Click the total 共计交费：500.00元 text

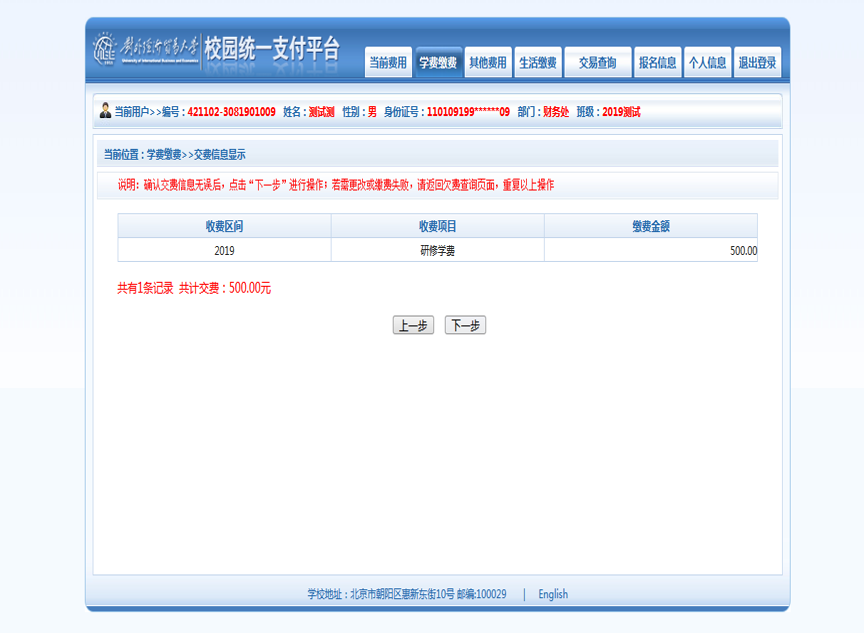click(225, 288)
